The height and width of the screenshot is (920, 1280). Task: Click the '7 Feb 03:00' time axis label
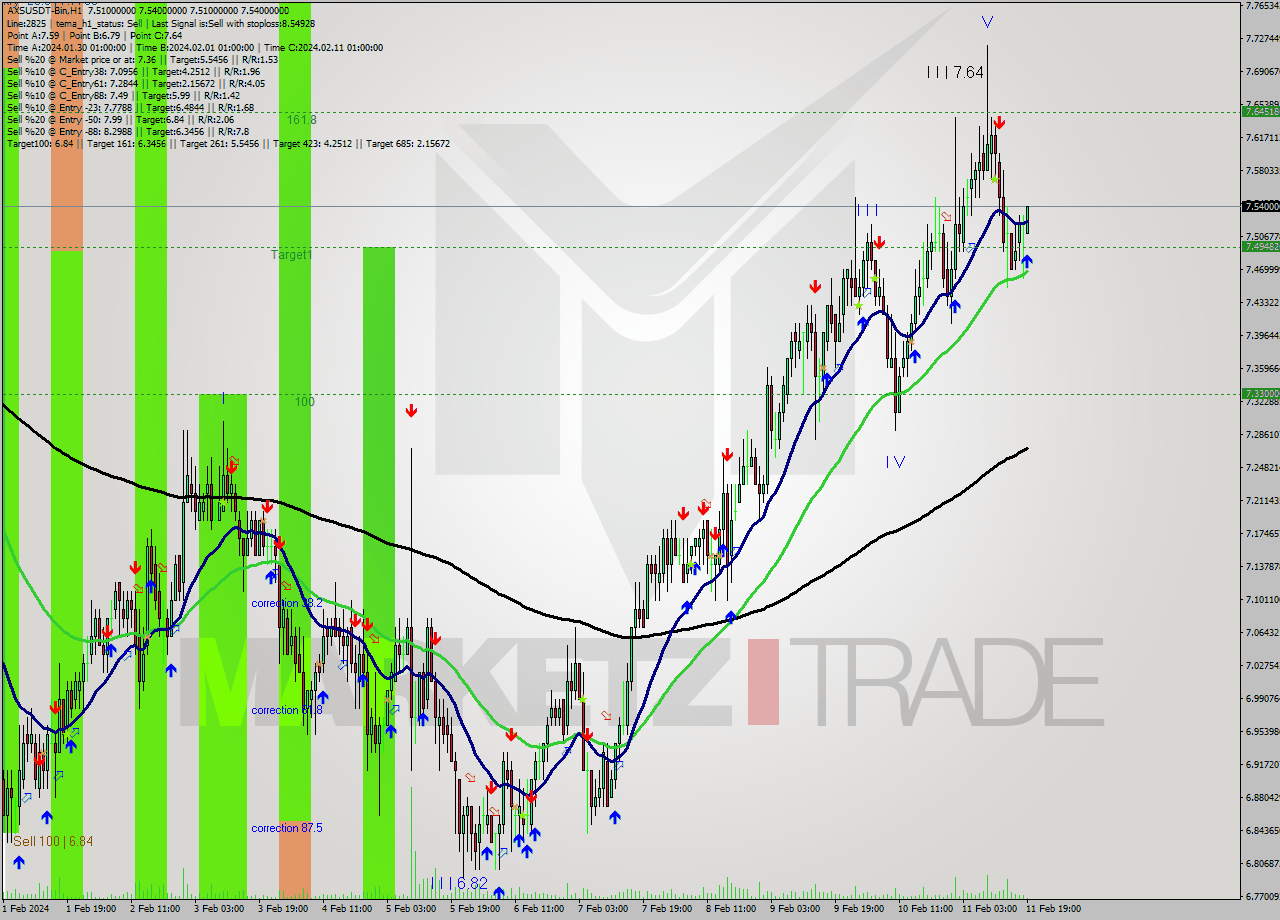601,909
